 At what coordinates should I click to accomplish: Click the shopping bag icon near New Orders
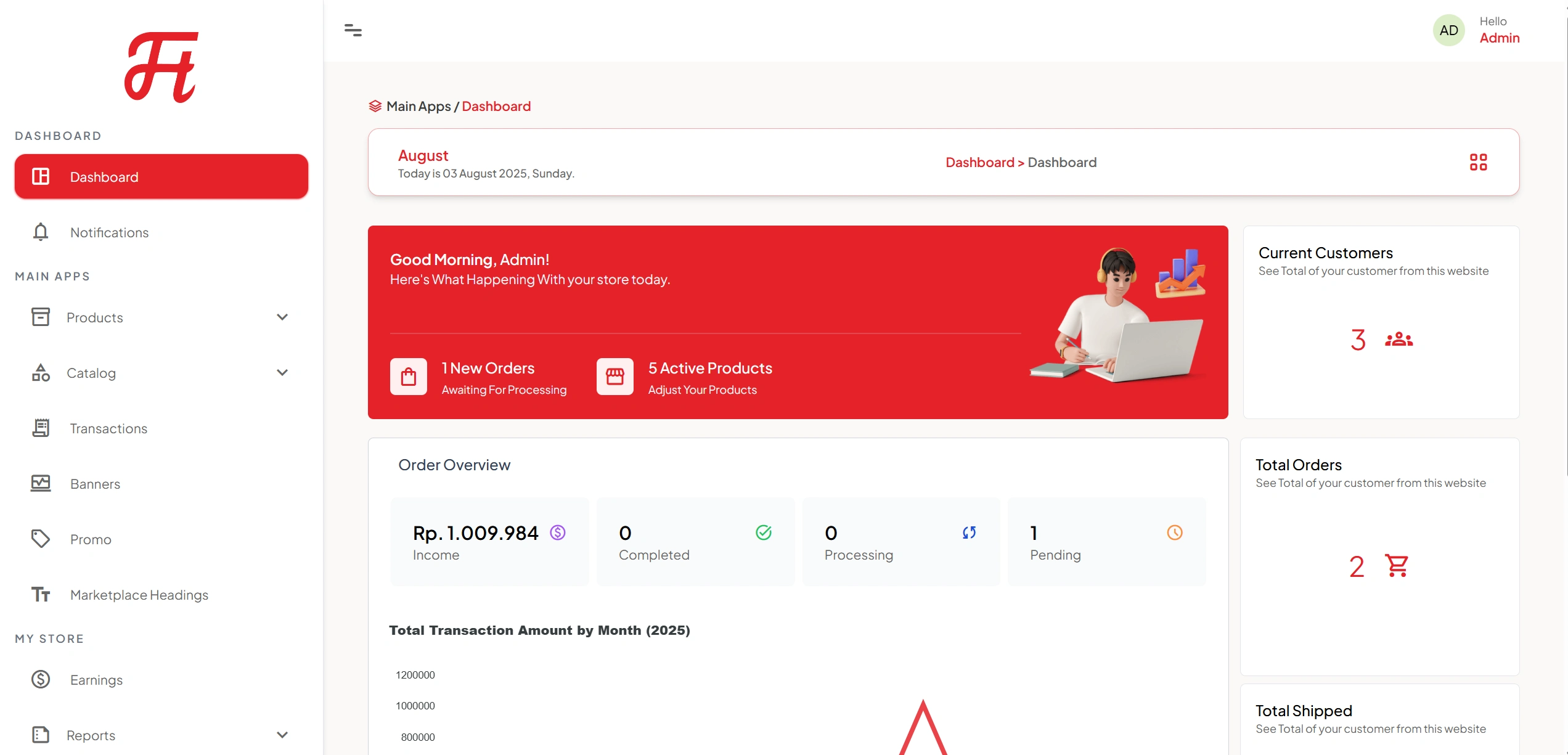pyautogui.click(x=408, y=377)
